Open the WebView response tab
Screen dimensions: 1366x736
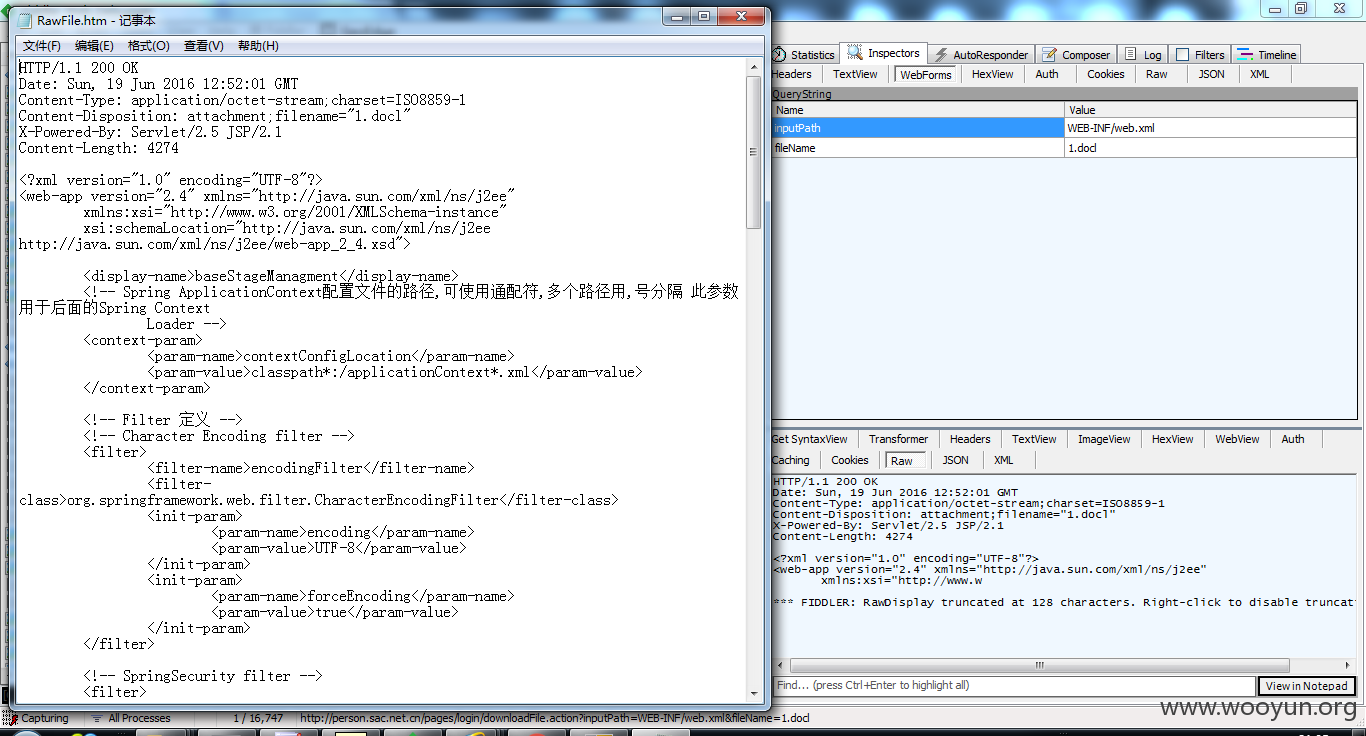pos(1237,439)
